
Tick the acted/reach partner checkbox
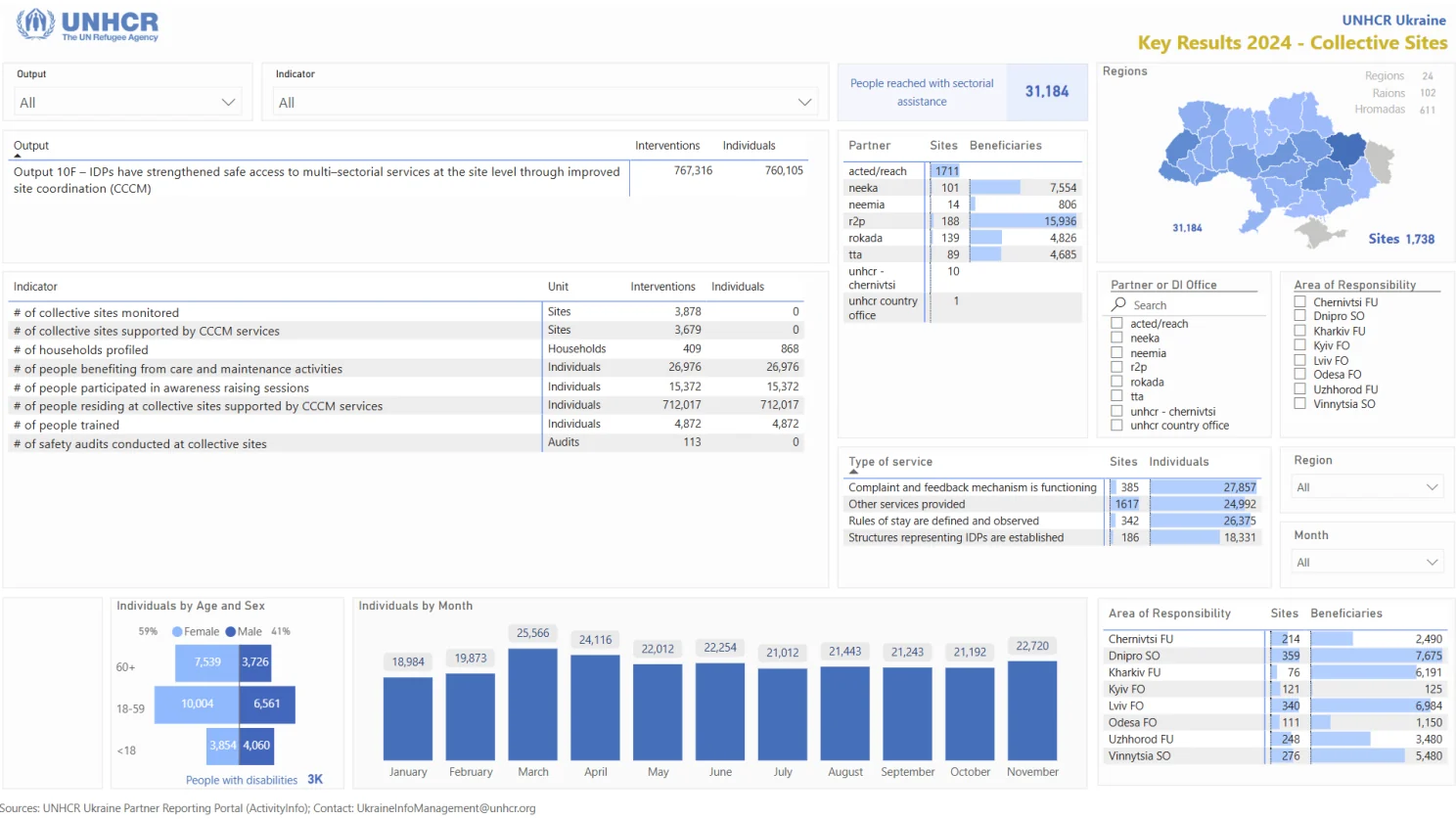[x=1116, y=323]
